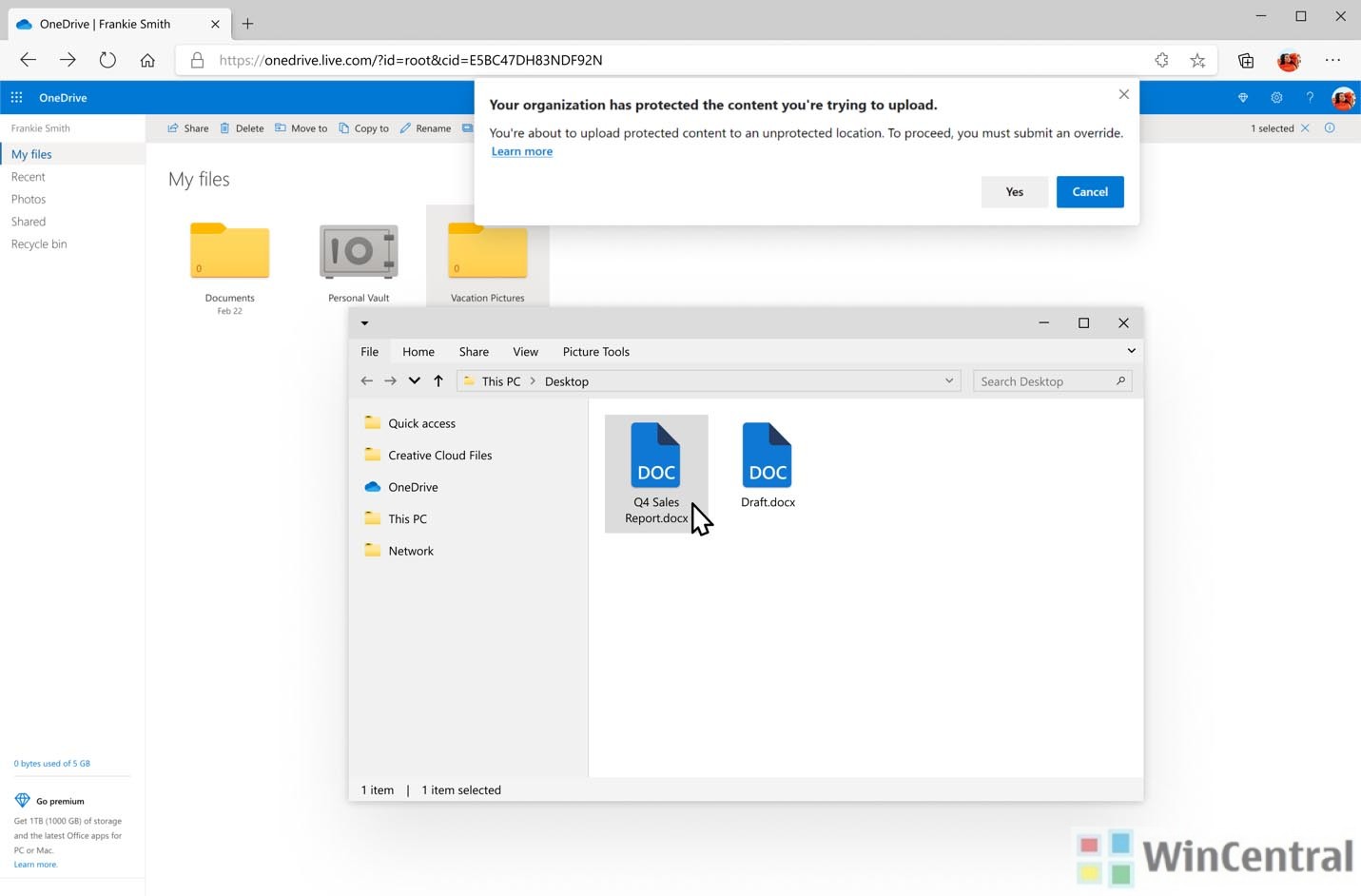Open browser Collections icon

1246,60
